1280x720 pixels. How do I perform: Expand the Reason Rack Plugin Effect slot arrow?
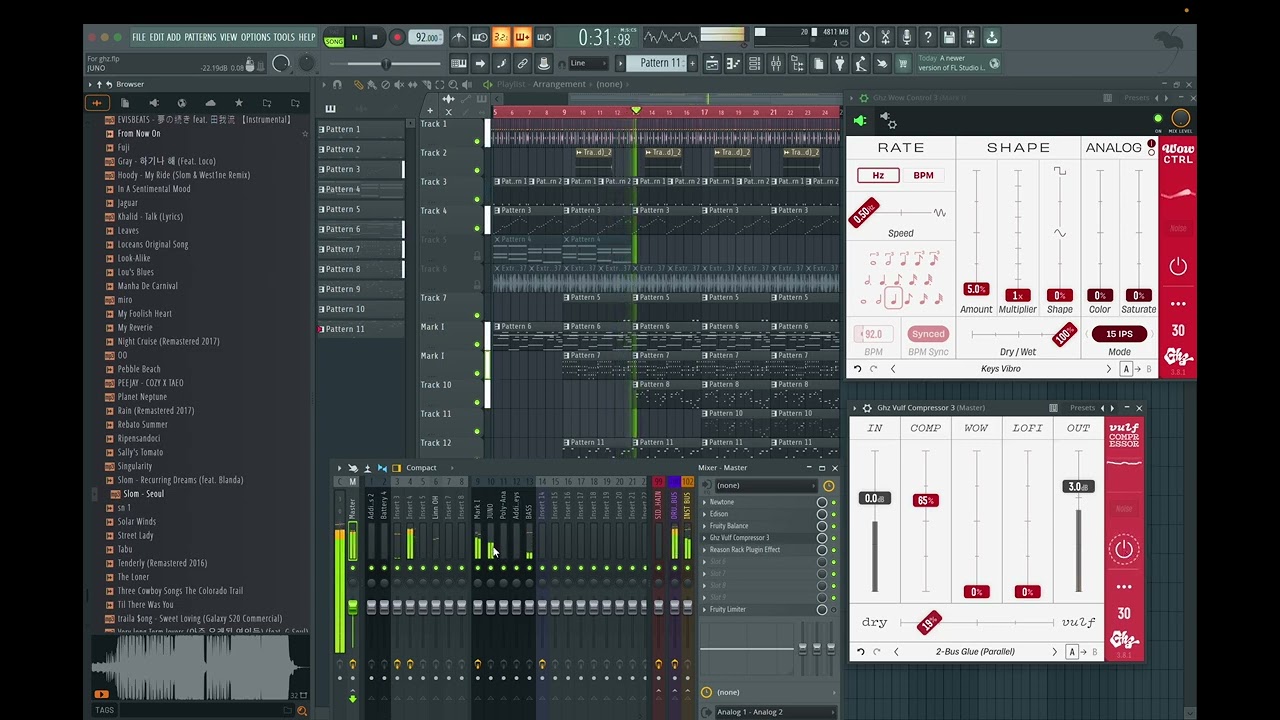(705, 550)
